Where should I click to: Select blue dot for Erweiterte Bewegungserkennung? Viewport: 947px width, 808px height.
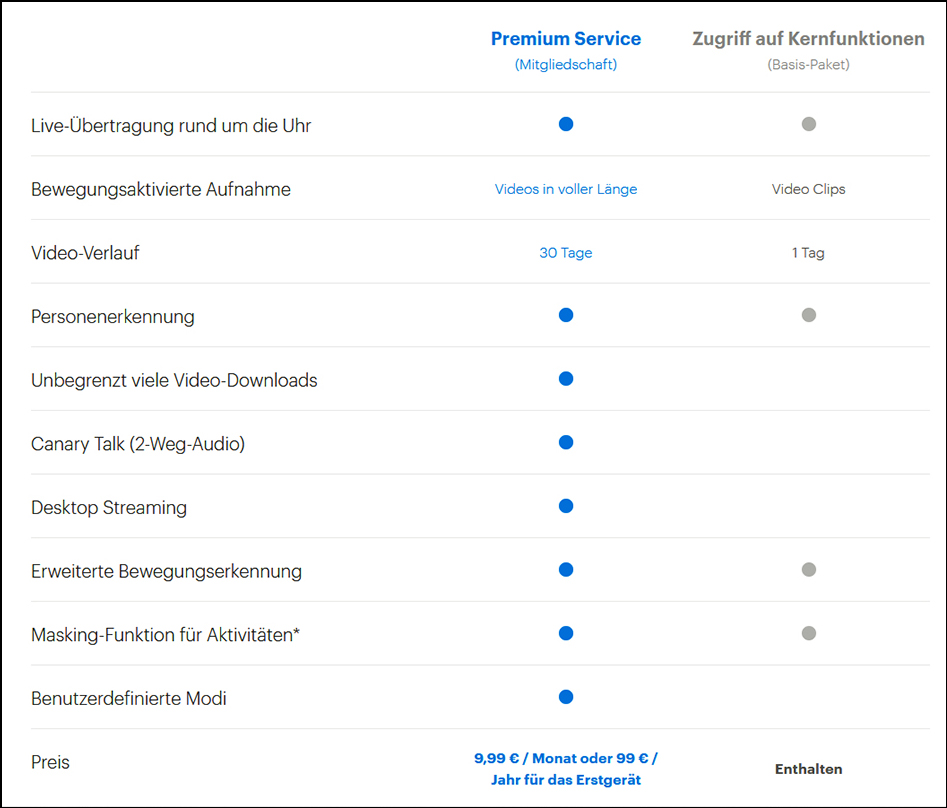tap(566, 569)
